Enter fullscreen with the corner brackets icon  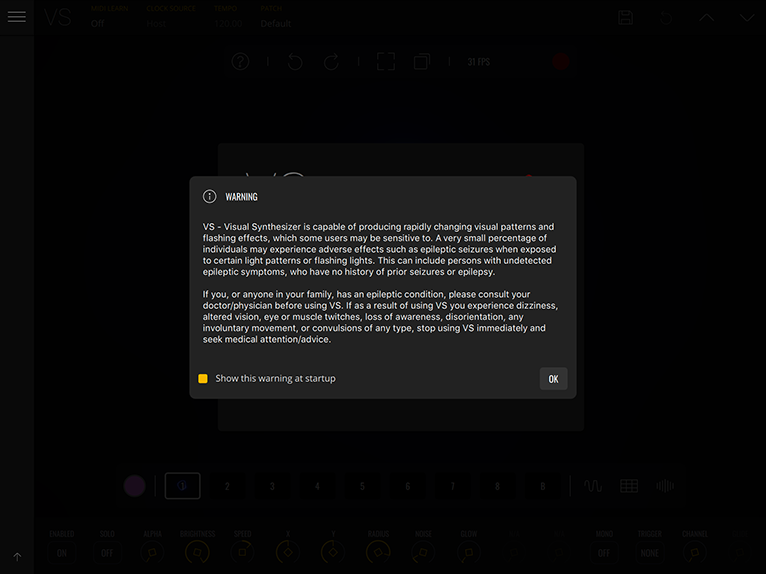pyautogui.click(x=386, y=62)
